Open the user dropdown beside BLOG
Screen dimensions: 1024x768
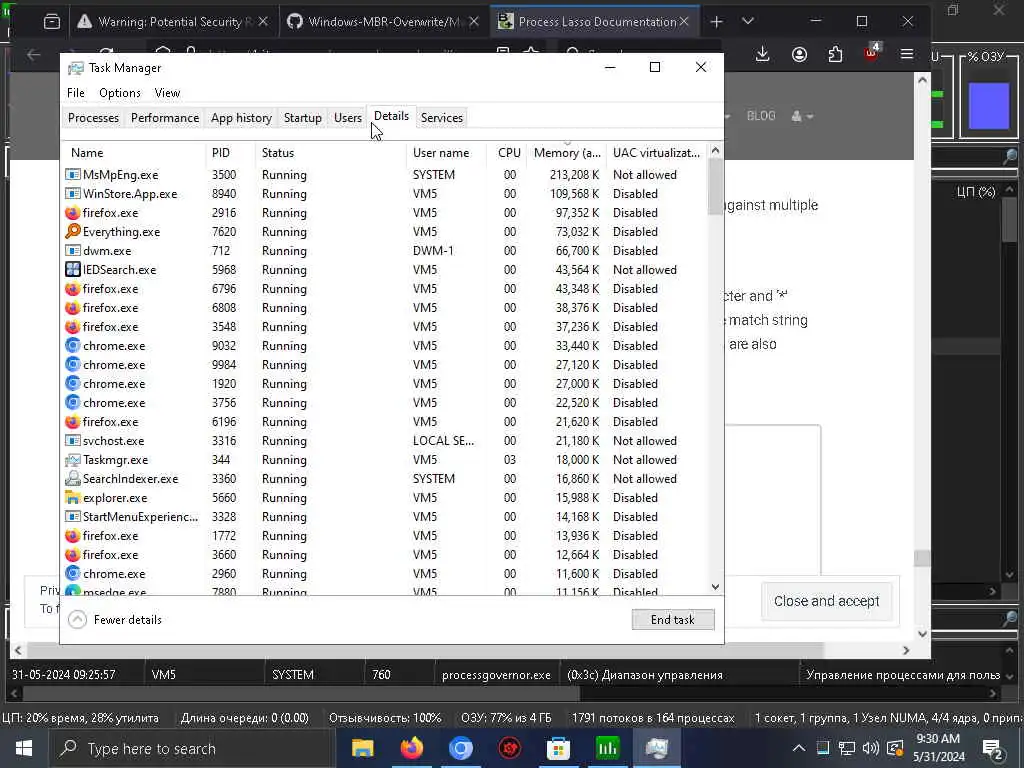[801, 116]
